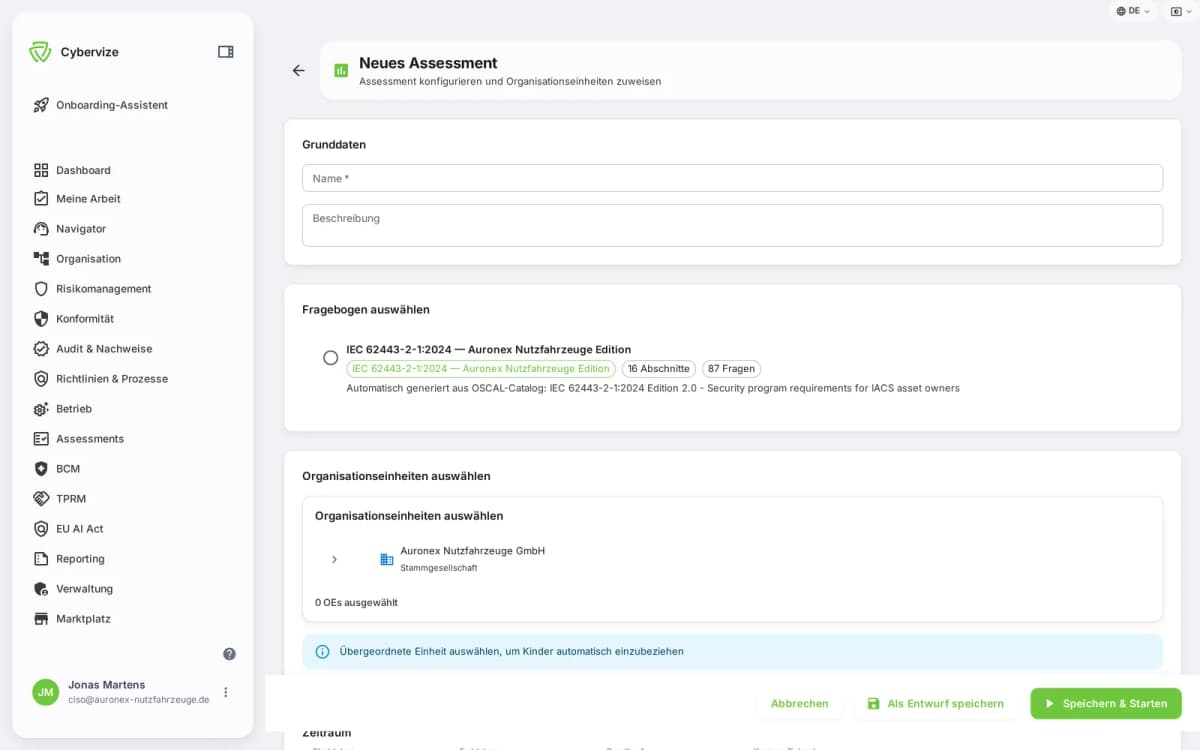This screenshot has height=750, width=1200.
Task: Click the Verwaltung admin icon
Action: click(x=41, y=589)
